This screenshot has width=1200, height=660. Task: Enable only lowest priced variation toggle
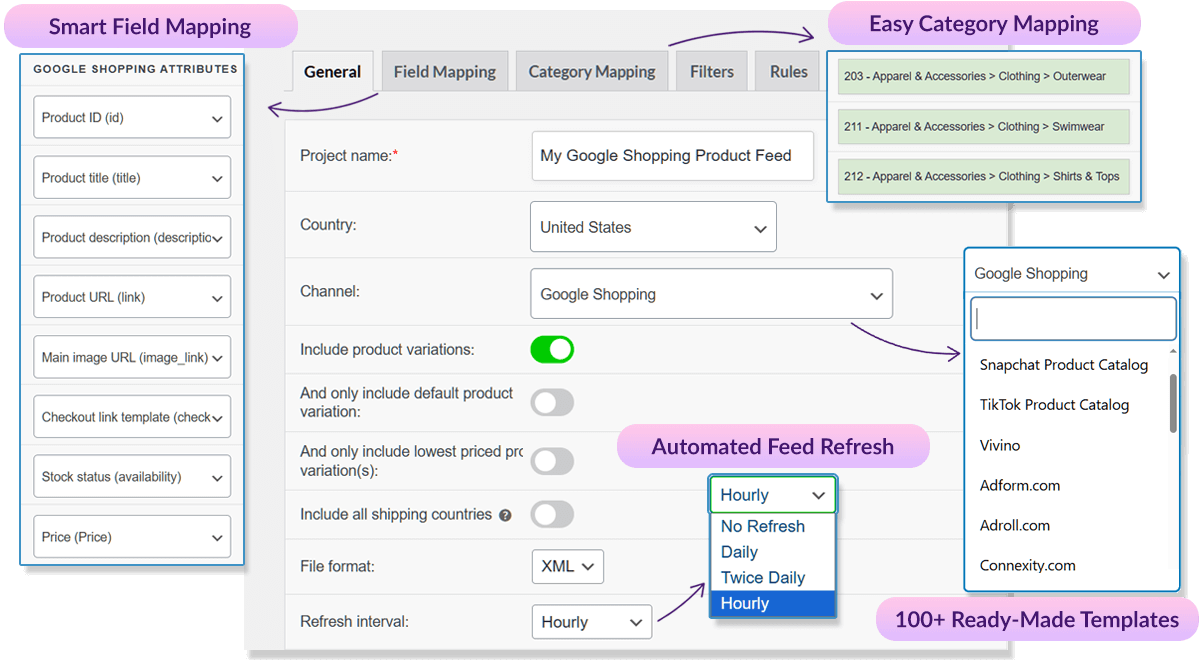pyautogui.click(x=552, y=461)
